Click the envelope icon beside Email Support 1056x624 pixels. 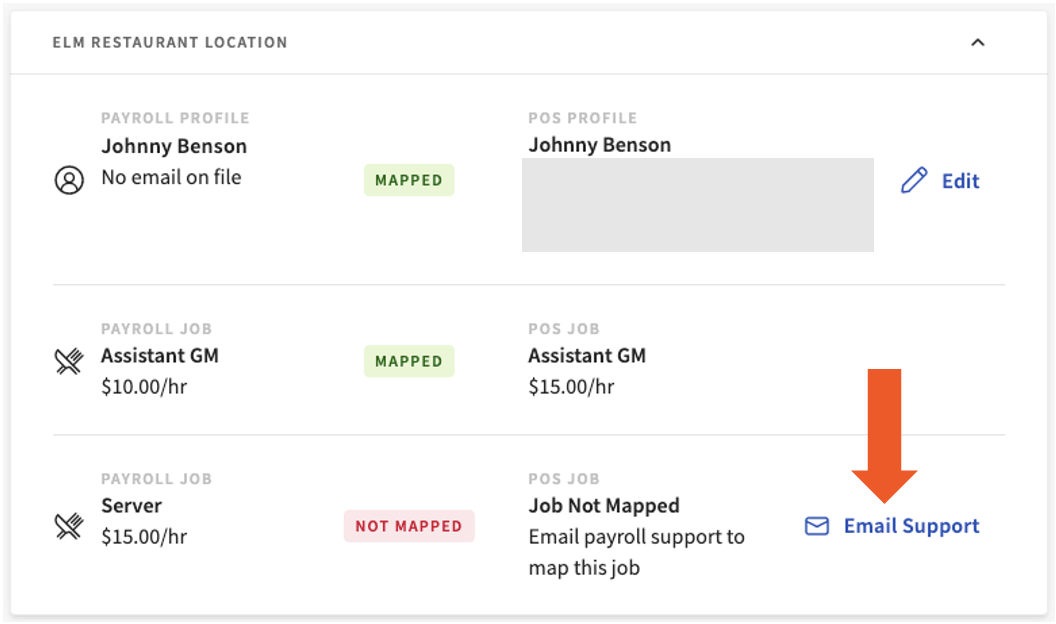pos(817,525)
